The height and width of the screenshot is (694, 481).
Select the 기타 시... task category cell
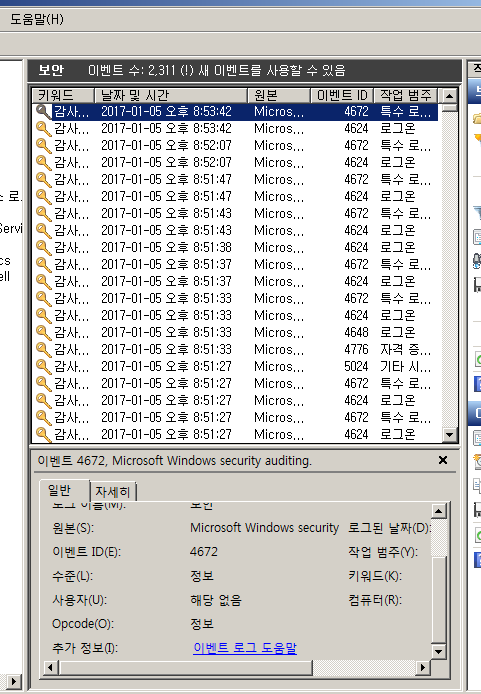tap(405, 366)
